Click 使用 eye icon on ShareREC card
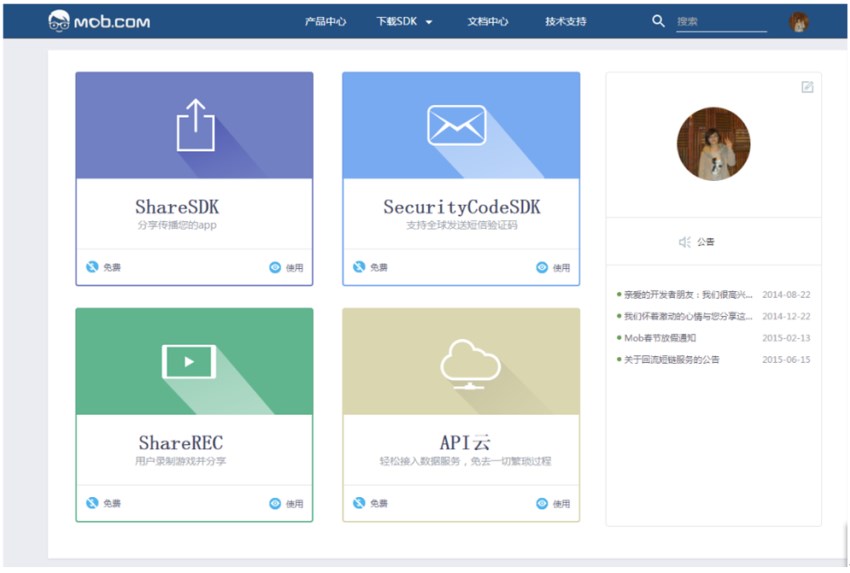This screenshot has width=850, height=573. 275,504
